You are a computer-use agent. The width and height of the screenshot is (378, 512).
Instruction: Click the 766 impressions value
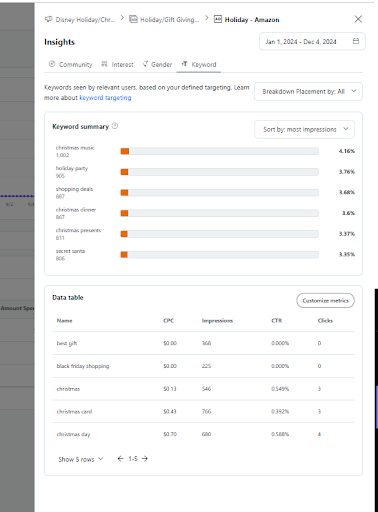(206, 412)
